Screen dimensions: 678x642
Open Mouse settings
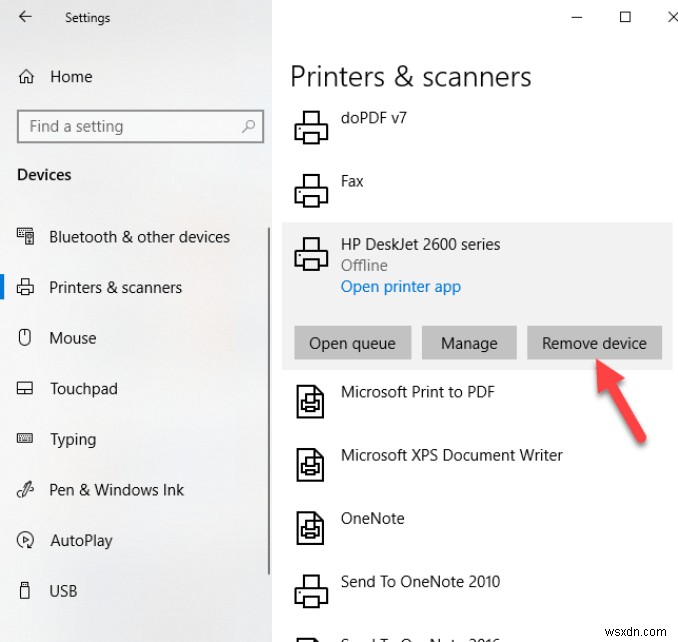point(73,338)
